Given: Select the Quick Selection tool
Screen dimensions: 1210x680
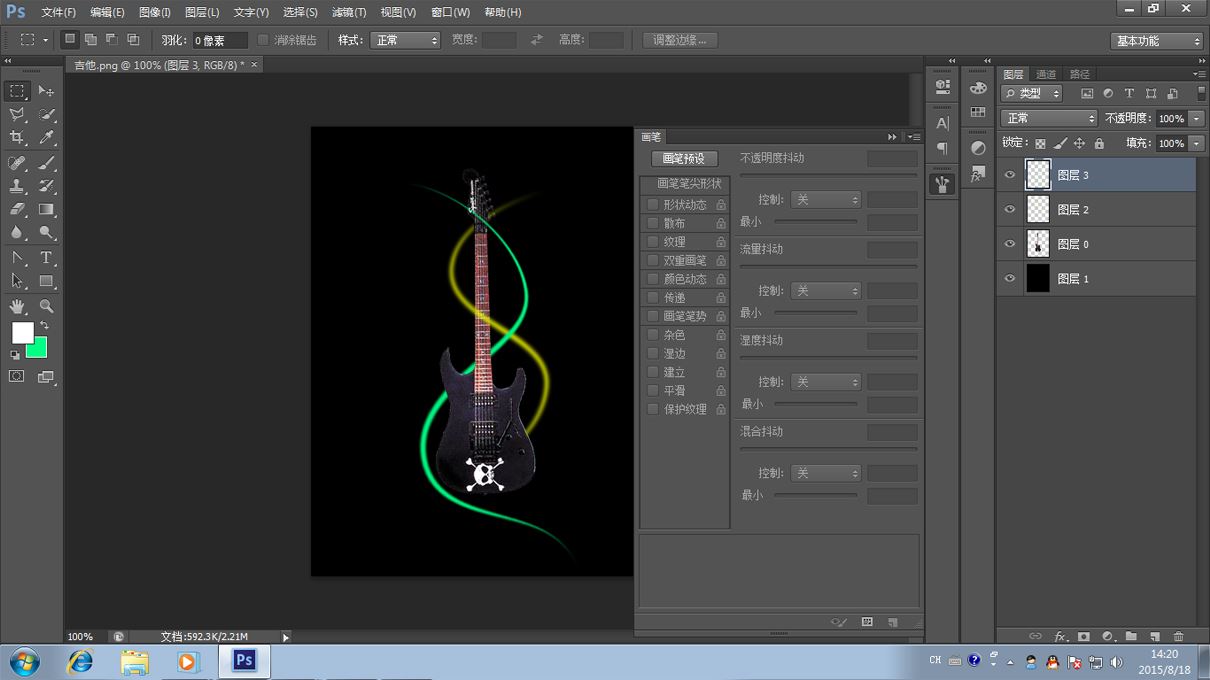Looking at the screenshot, I should coord(47,115).
